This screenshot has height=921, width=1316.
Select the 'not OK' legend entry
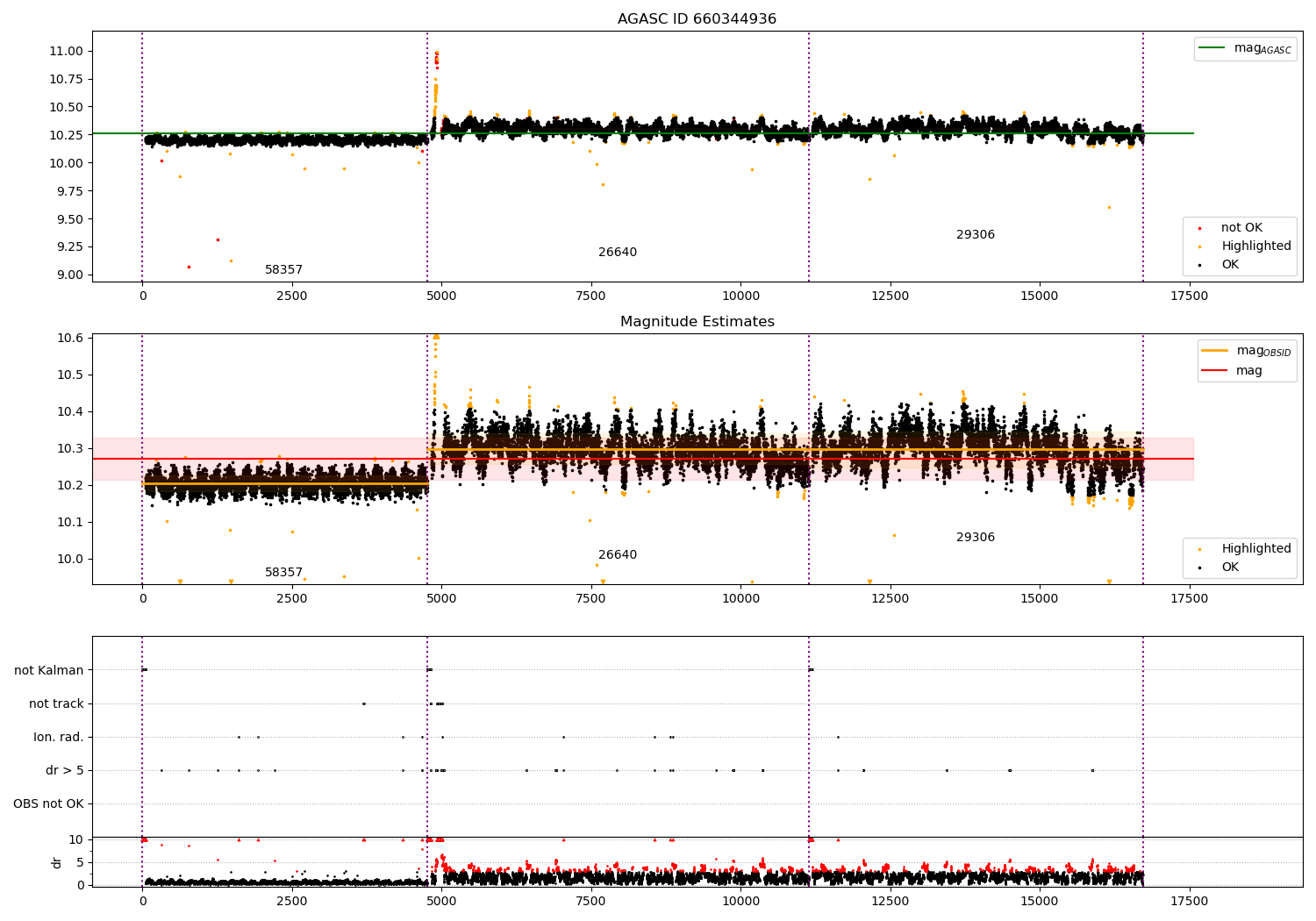[x=1231, y=227]
